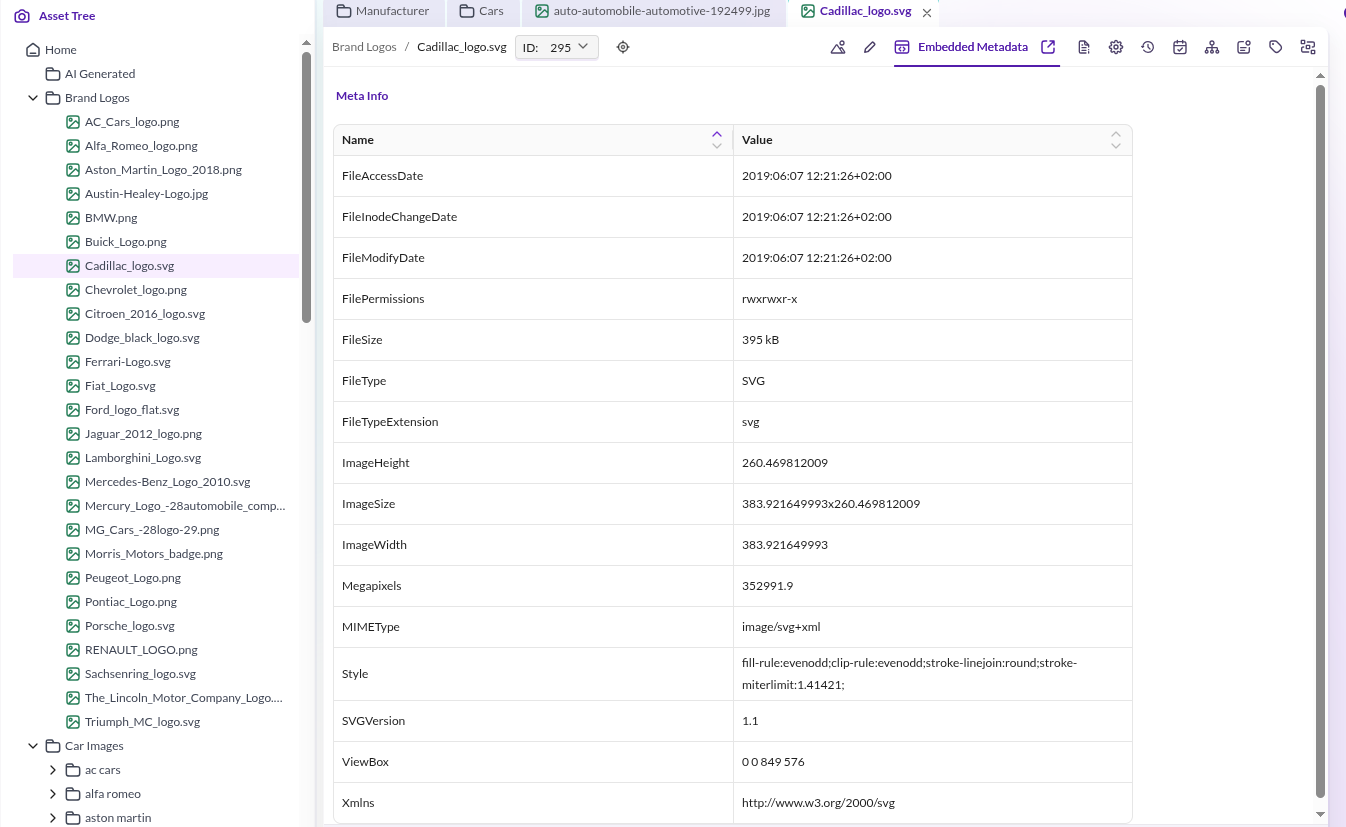Viewport: 1346px width, 827px height.
Task: Open Alfa_Romeo_logo.png in the tree
Action: coord(141,146)
